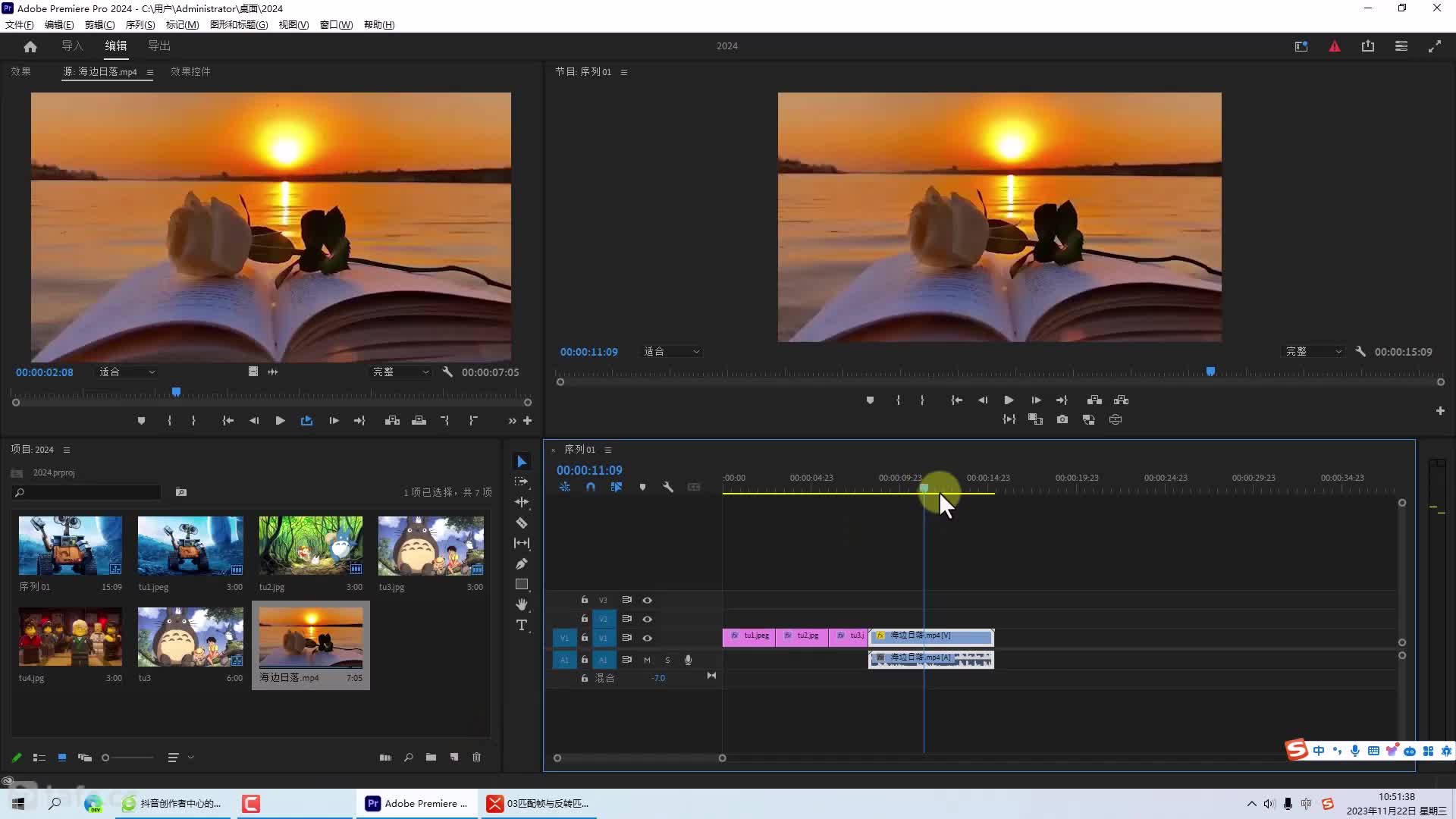Click Extract button in program monitor
This screenshot has height=819, width=1456.
(x=1122, y=400)
